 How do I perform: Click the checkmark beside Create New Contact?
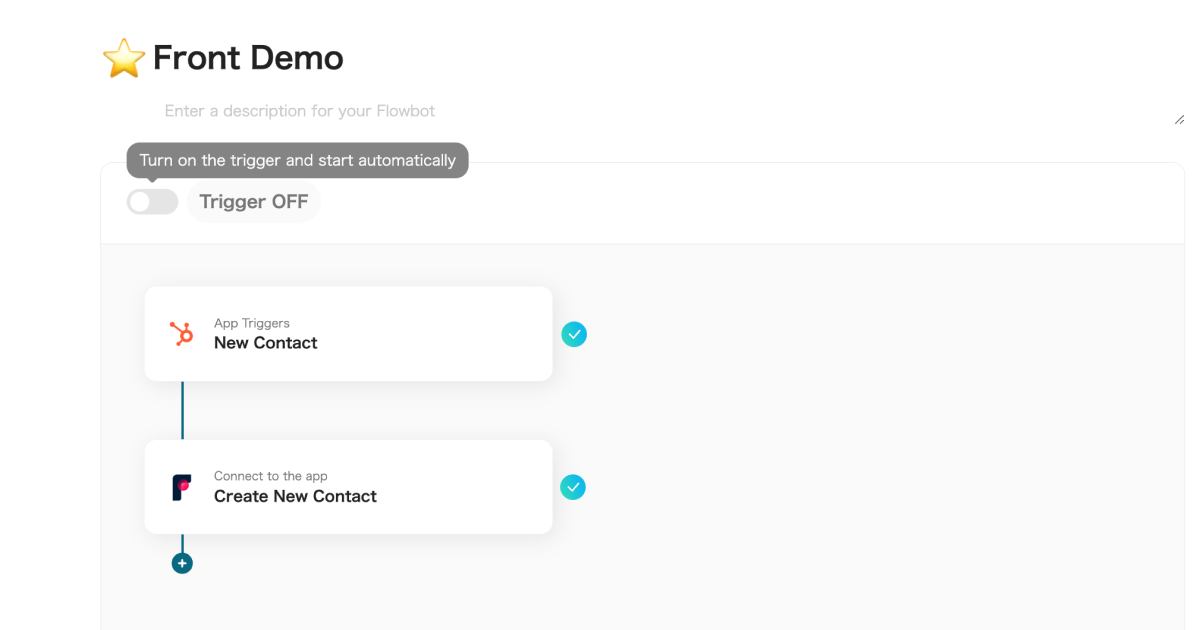[x=573, y=487]
